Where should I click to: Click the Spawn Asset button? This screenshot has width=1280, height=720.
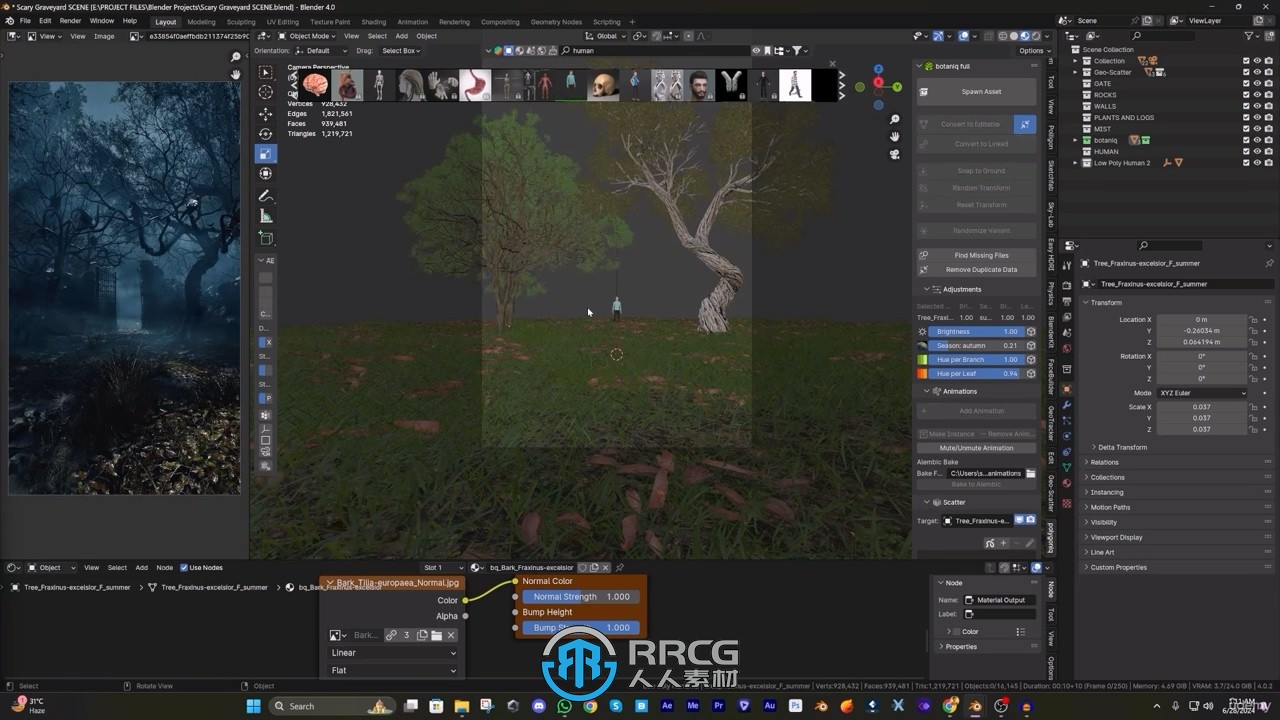976,91
